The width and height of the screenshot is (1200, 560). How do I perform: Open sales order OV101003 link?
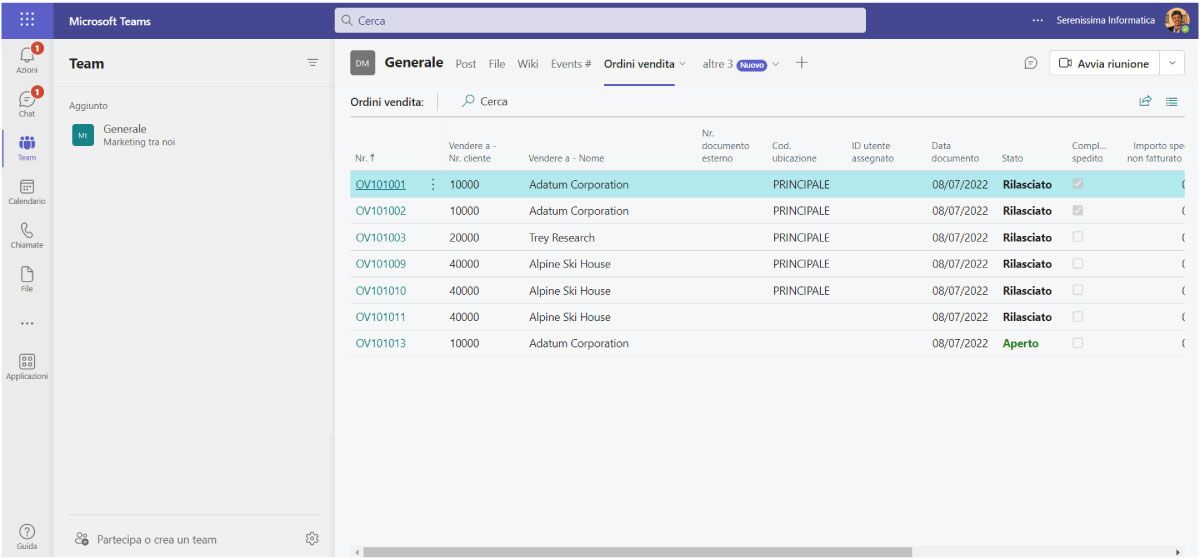(x=381, y=238)
